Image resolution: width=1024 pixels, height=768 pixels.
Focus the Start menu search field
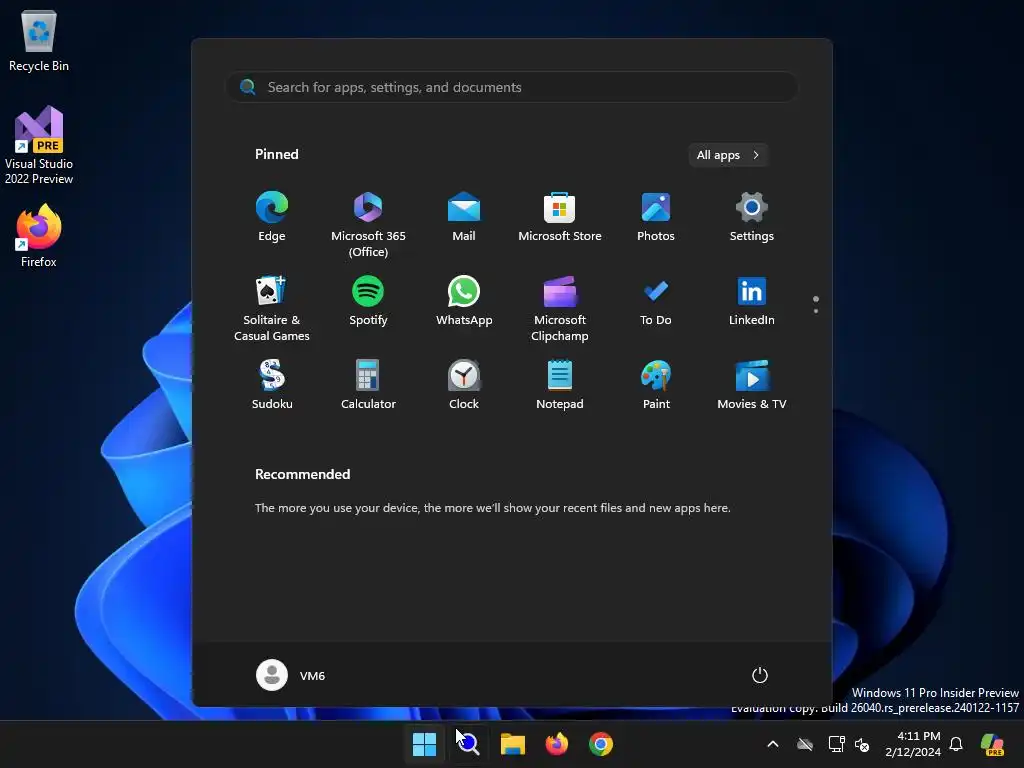(x=512, y=88)
